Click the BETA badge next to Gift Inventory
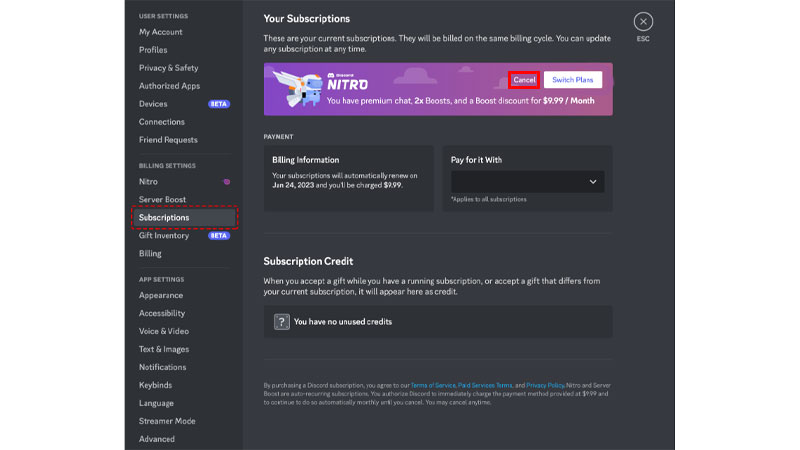The height and width of the screenshot is (450, 800). pos(219,236)
